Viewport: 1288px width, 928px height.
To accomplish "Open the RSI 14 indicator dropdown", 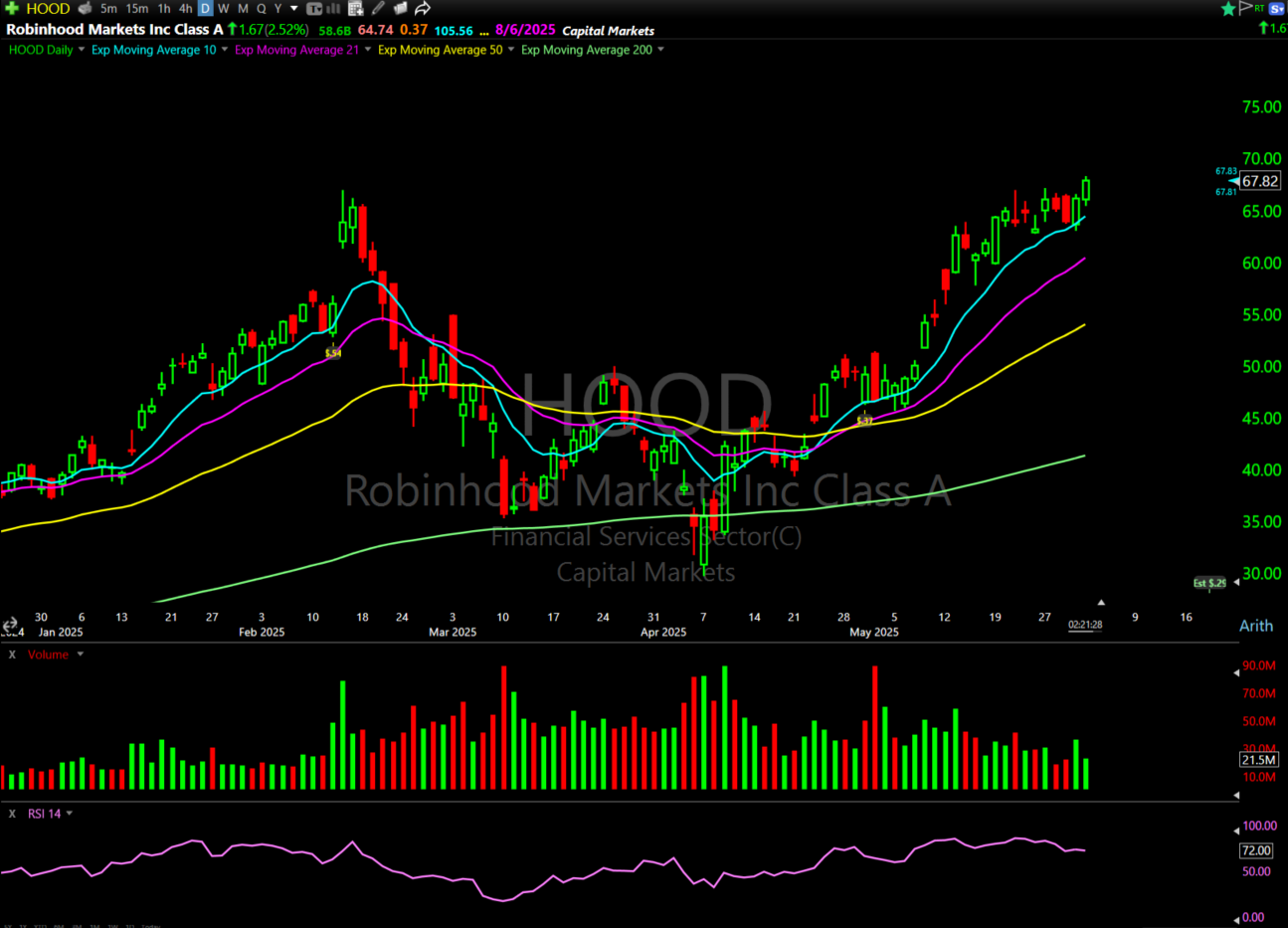I will point(70,814).
